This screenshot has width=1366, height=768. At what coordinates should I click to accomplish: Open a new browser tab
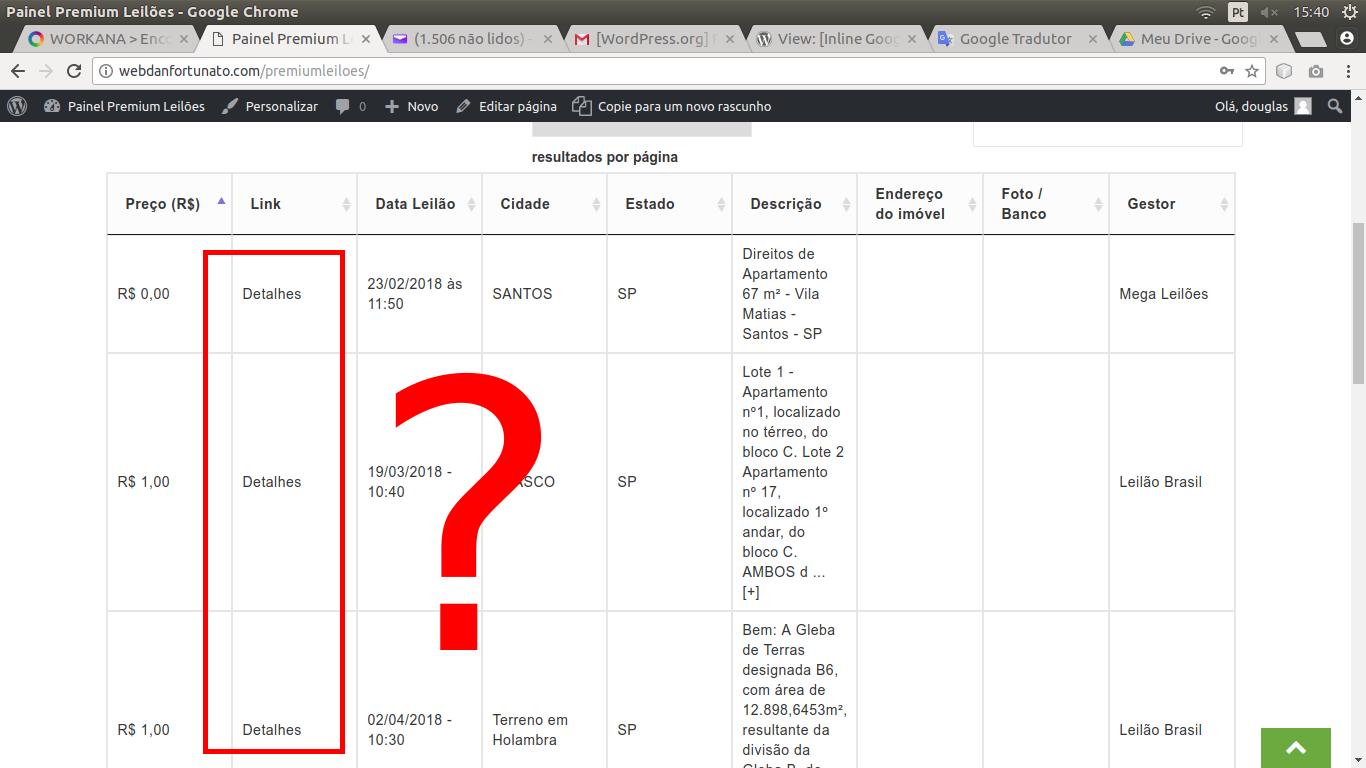click(1310, 39)
